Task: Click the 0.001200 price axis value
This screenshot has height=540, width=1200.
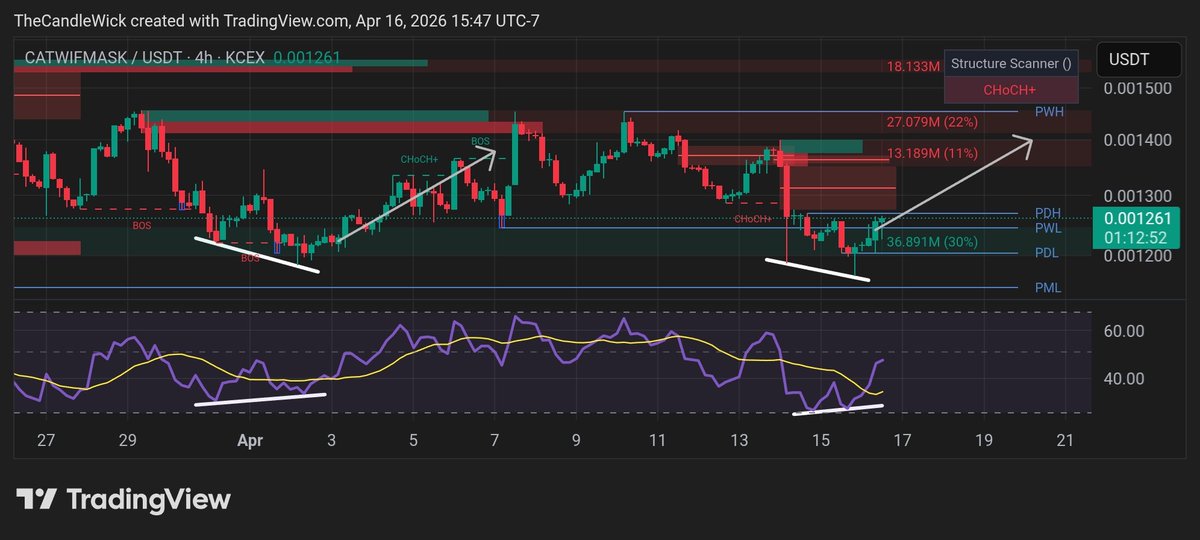Action: coord(1137,256)
